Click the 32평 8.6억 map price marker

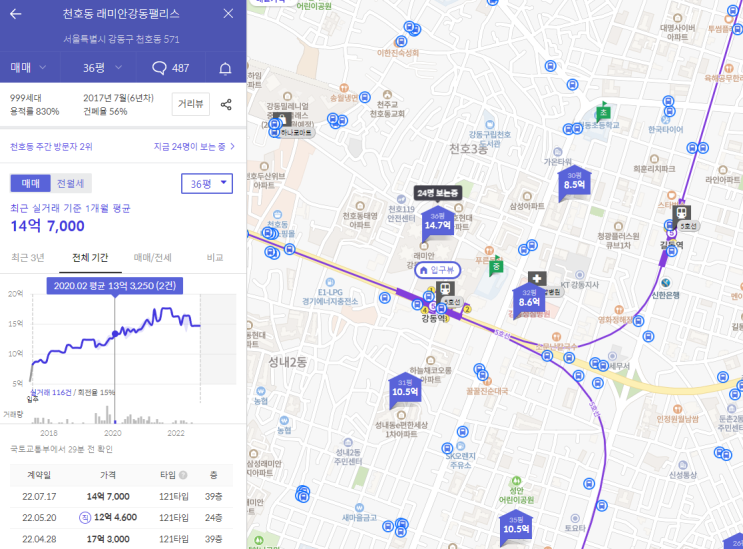click(529, 299)
